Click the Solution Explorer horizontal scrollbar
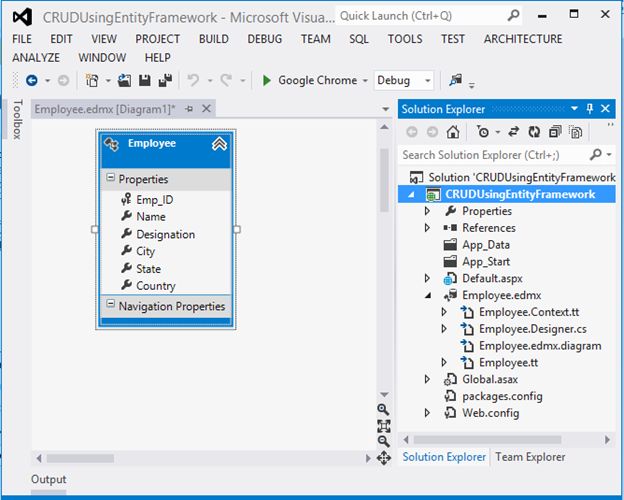Screen dimensions: 624x500 [x=488, y=439]
